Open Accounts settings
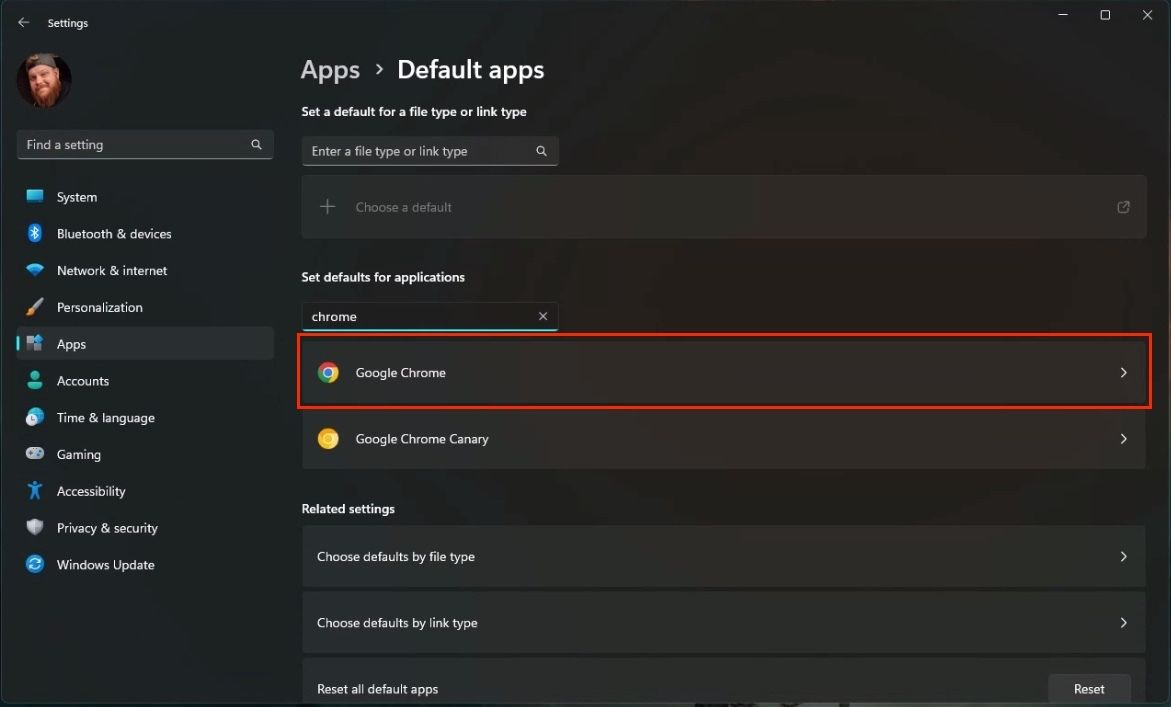 tap(145, 381)
